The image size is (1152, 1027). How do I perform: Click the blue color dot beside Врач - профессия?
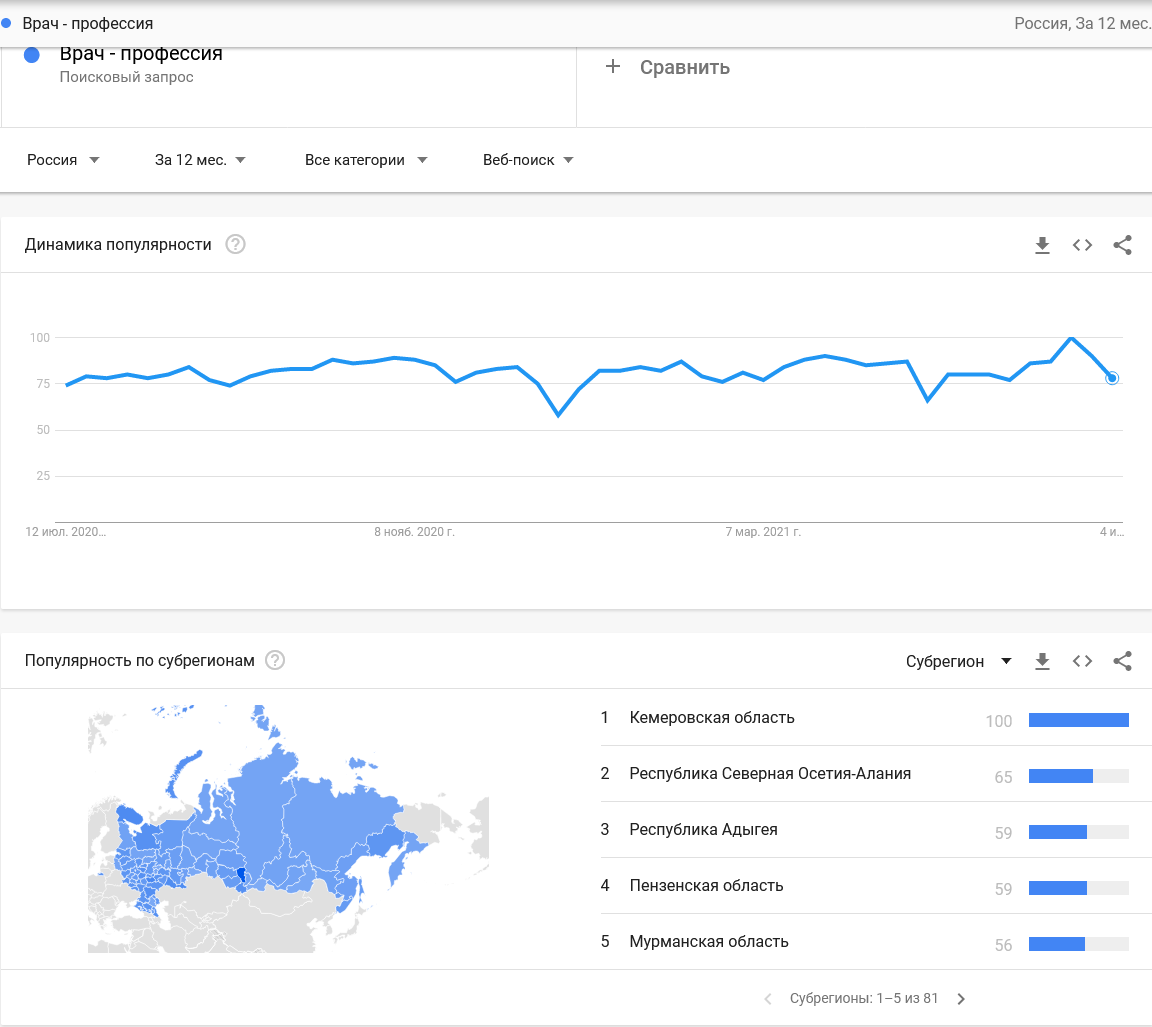[31, 55]
